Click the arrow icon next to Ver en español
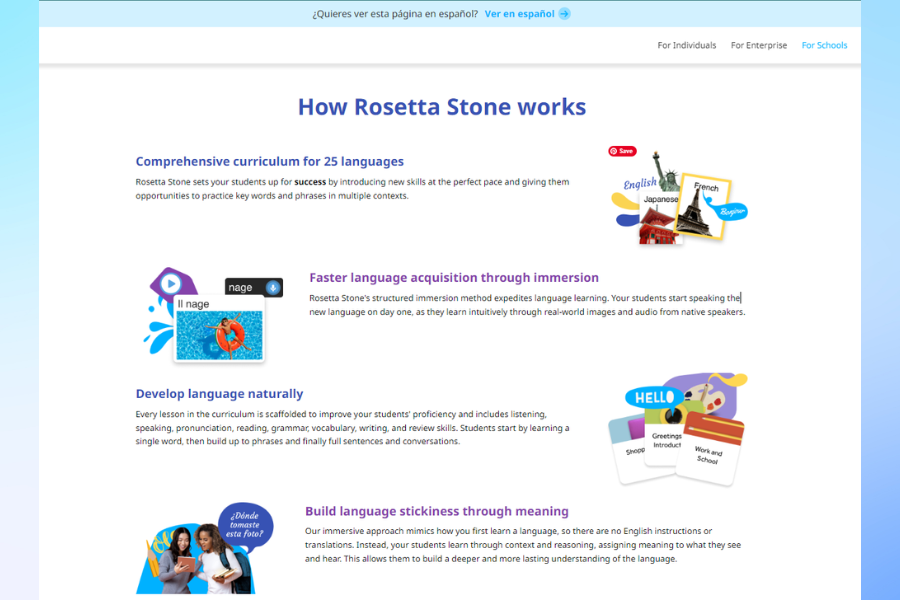Viewport: 900px width, 600px height. (565, 14)
